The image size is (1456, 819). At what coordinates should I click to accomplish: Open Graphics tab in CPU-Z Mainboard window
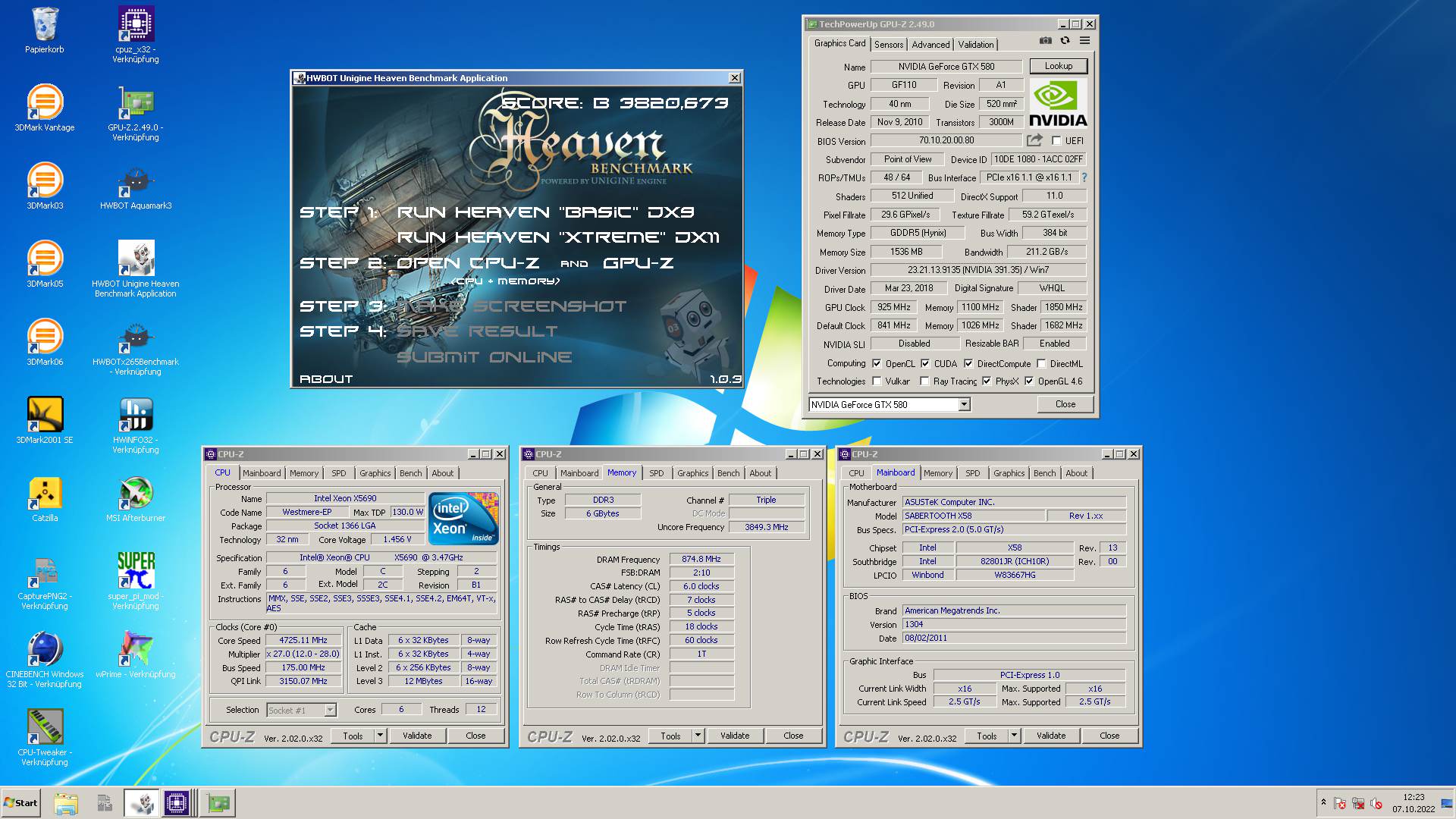point(1009,473)
